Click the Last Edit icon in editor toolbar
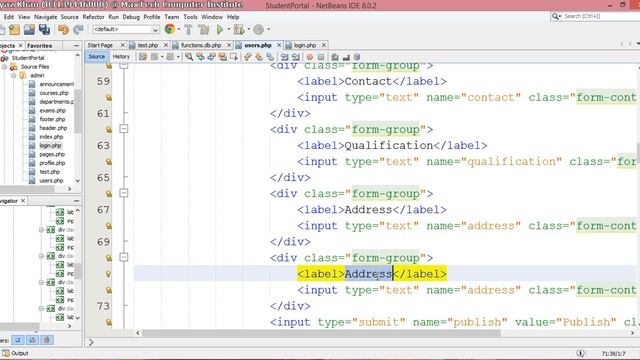Screen dimensions: 640x360 [x=143, y=57]
